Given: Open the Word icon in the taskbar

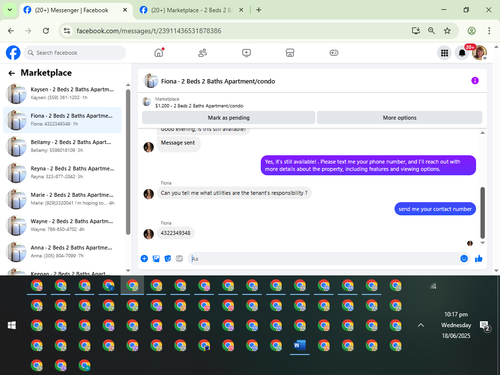Looking at the screenshot, I should 300,345.
